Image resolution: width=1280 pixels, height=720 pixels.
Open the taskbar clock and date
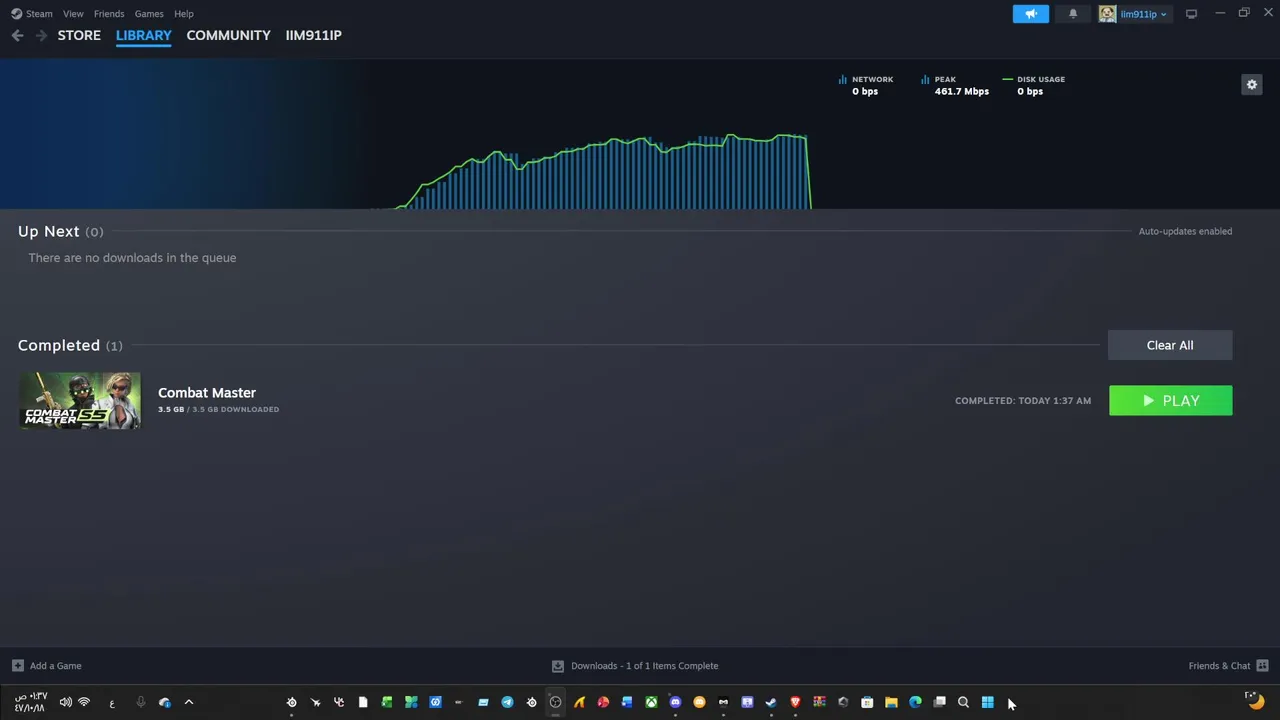pos(30,702)
